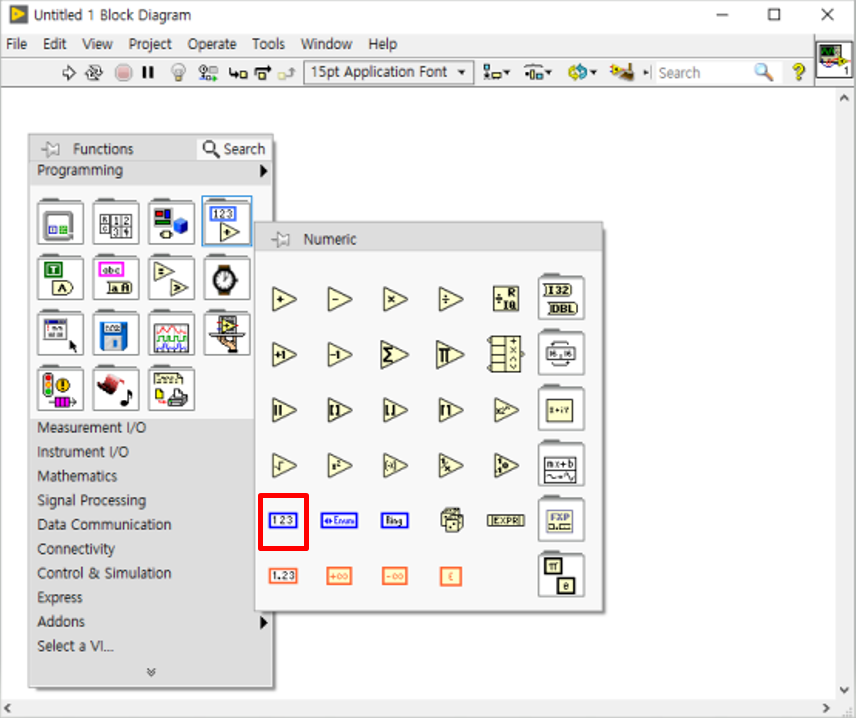Screen dimensions: 856x718
Task: Pin the Functions palette with thumbtack
Action: pyautogui.click(x=51, y=149)
